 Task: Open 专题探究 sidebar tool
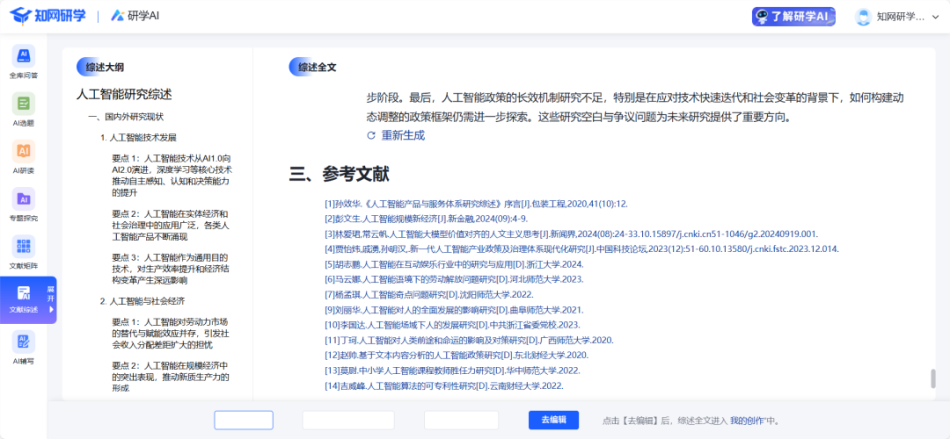[x=24, y=204]
